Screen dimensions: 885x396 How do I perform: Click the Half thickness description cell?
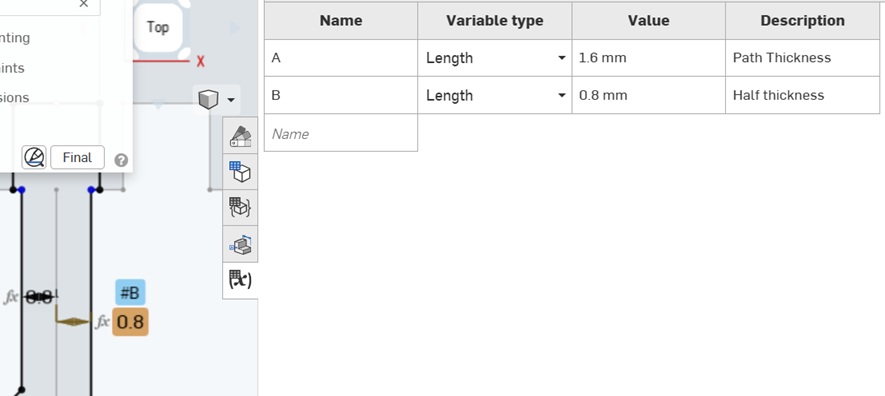(x=803, y=95)
